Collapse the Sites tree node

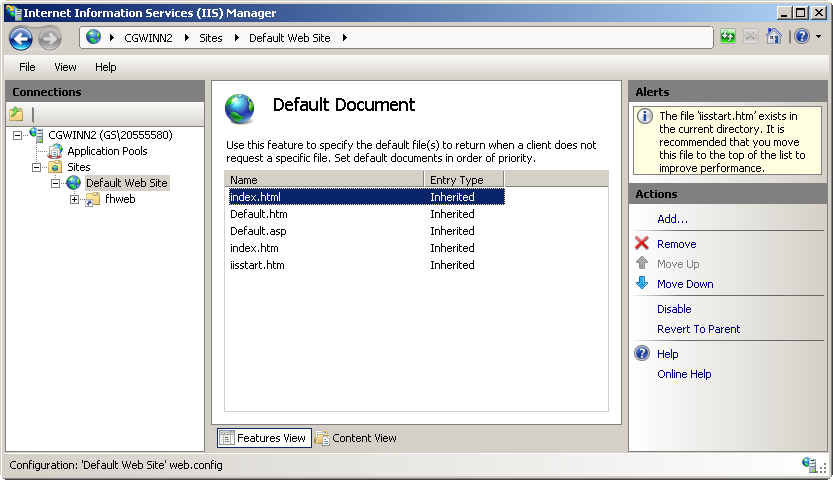(x=37, y=167)
